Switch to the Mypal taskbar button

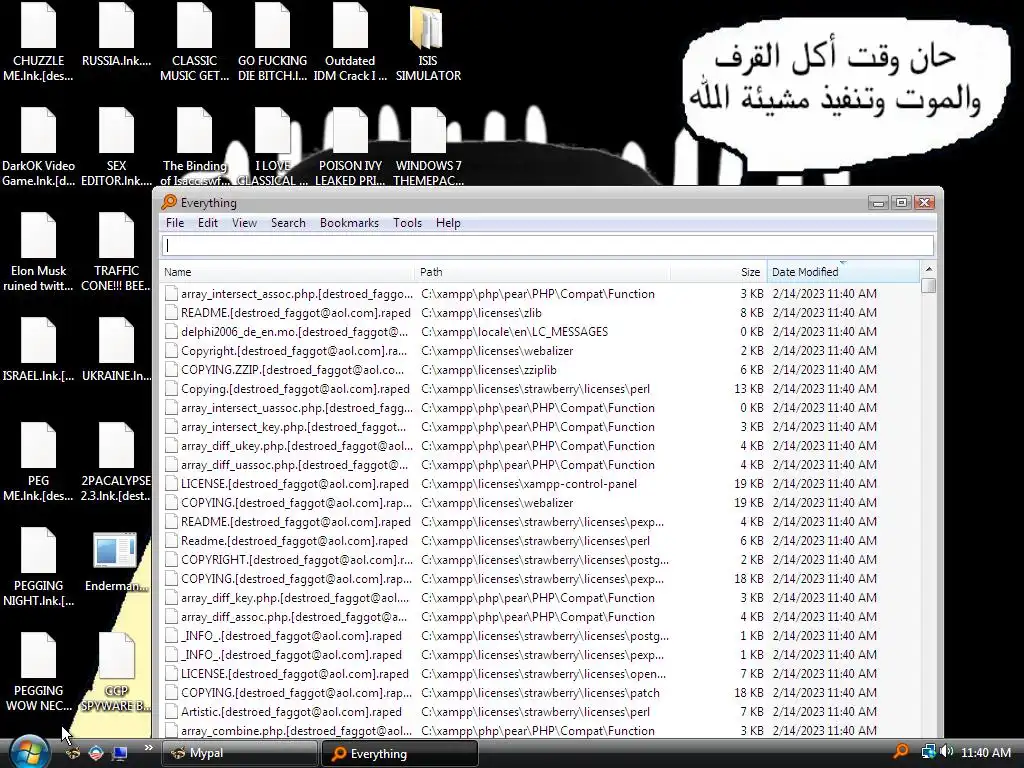[239, 753]
